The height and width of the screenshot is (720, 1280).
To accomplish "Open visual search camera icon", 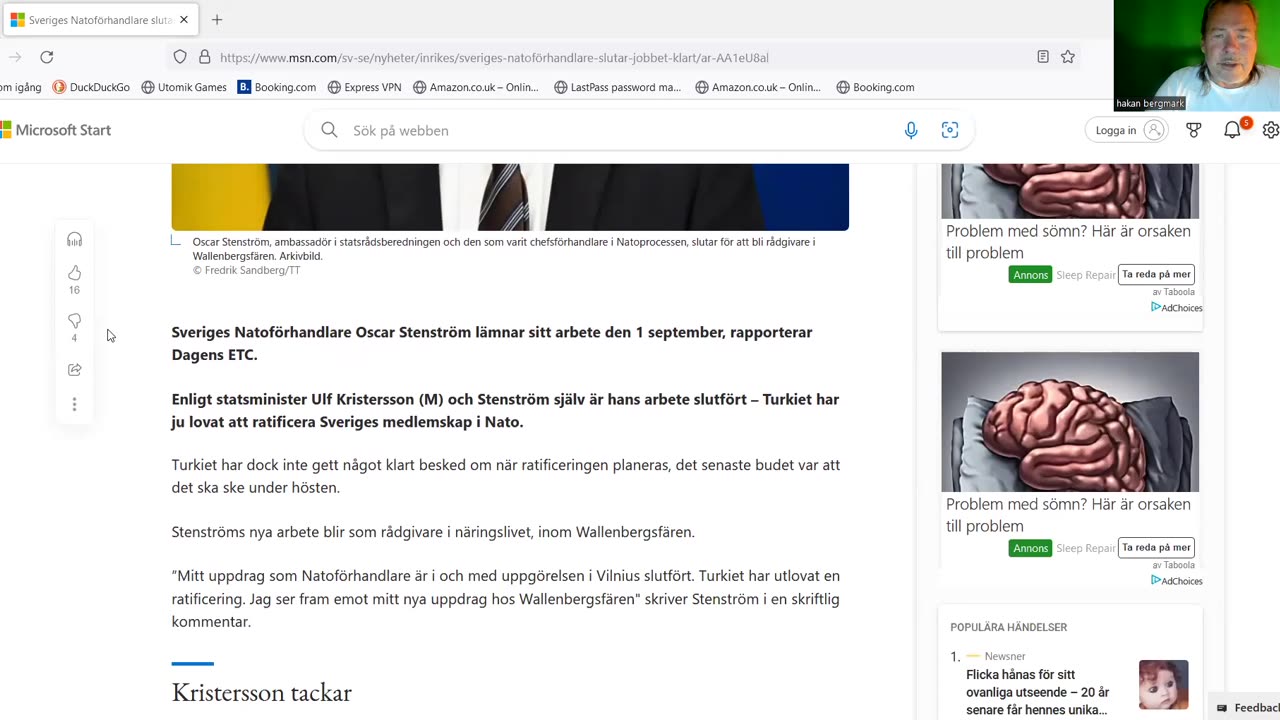I will (950, 130).
